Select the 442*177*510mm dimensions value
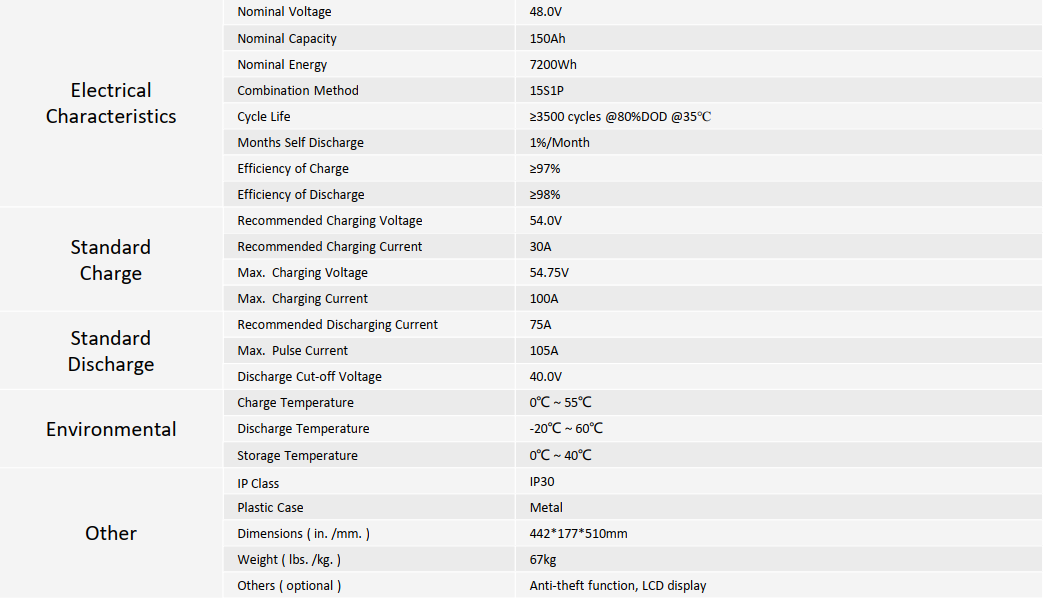Image resolution: width=1044 pixels, height=604 pixels. tap(579, 533)
